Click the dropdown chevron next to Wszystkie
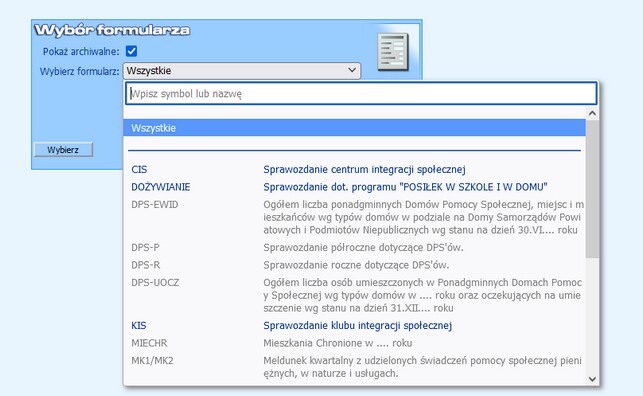Image resolution: width=643 pixels, height=396 pixels. coord(352,70)
